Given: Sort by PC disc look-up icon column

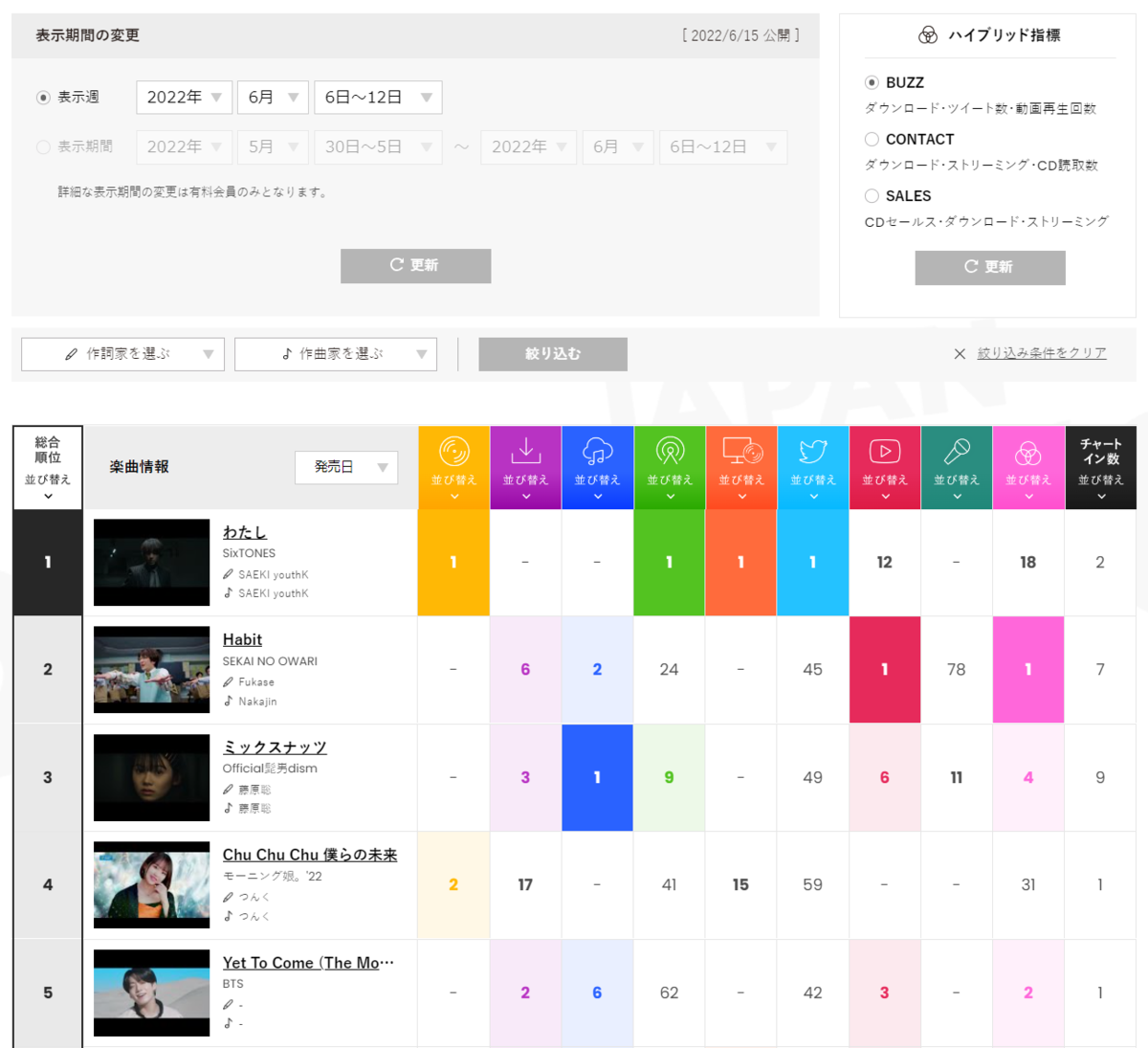Looking at the screenshot, I should [741, 467].
